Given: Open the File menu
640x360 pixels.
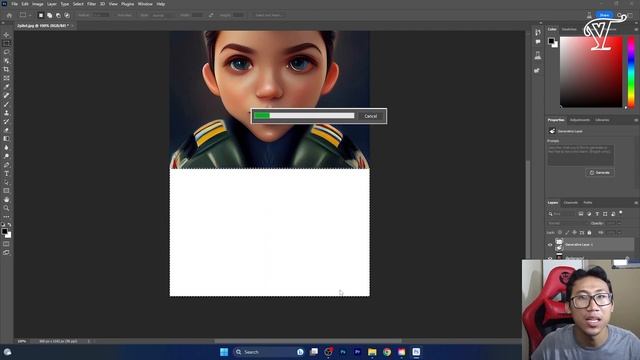Looking at the screenshot, I should [x=14, y=4].
